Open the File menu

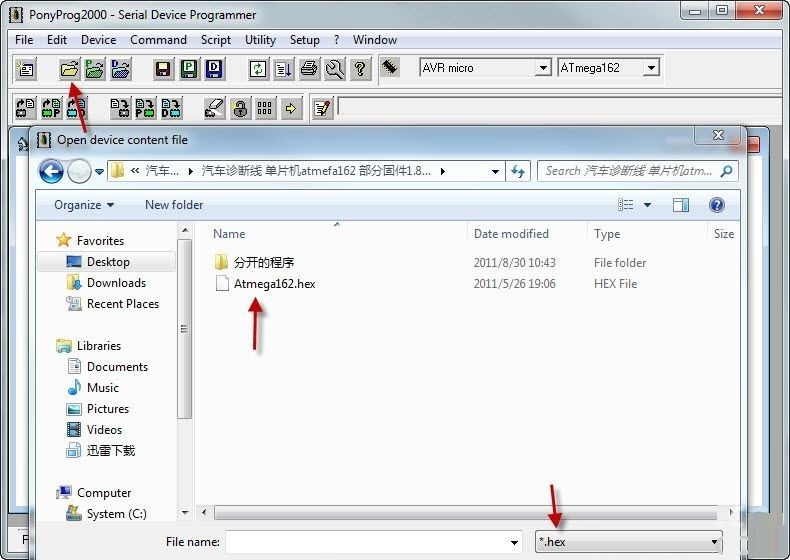(24, 40)
